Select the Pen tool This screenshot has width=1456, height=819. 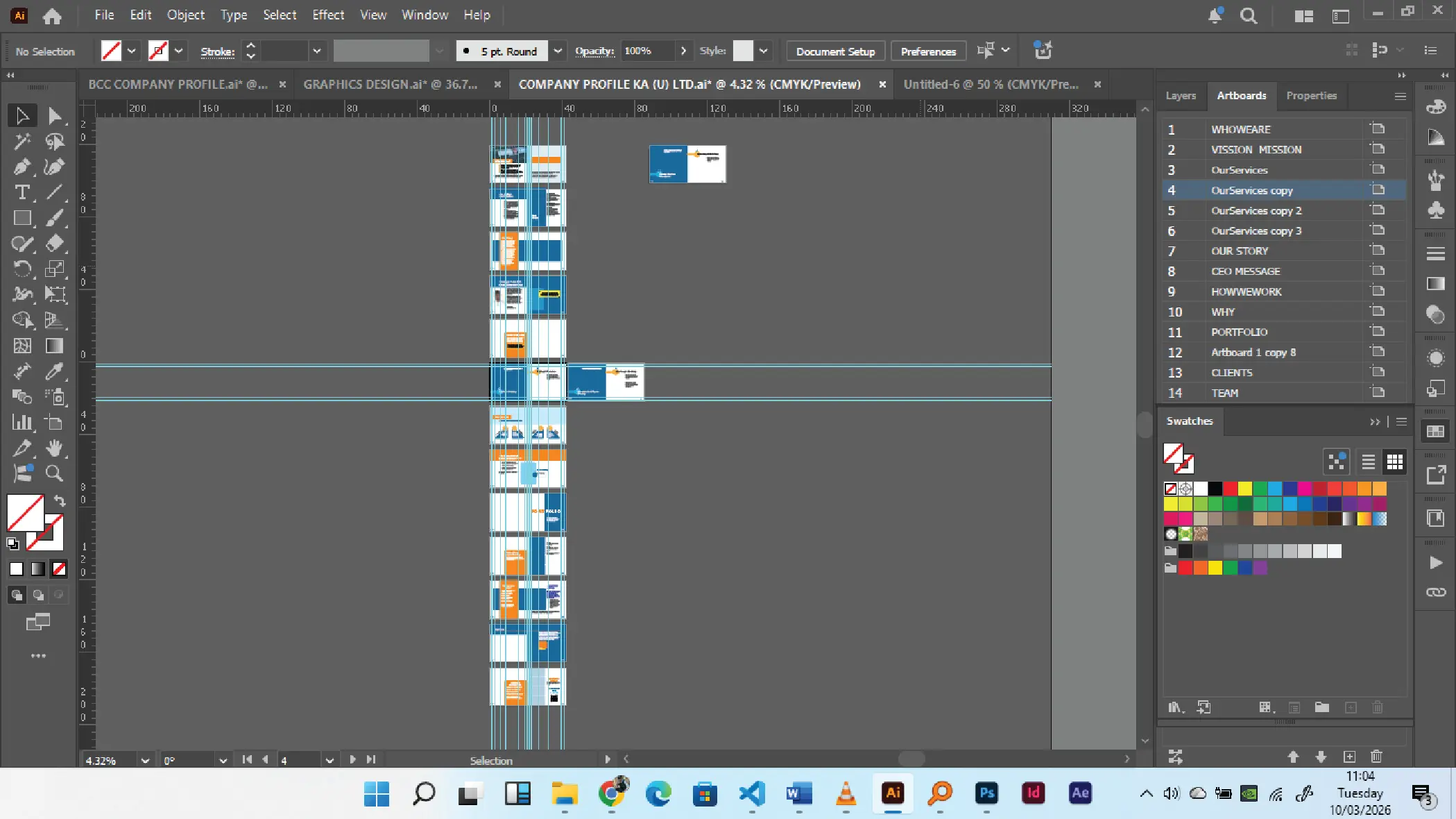pos(22,167)
